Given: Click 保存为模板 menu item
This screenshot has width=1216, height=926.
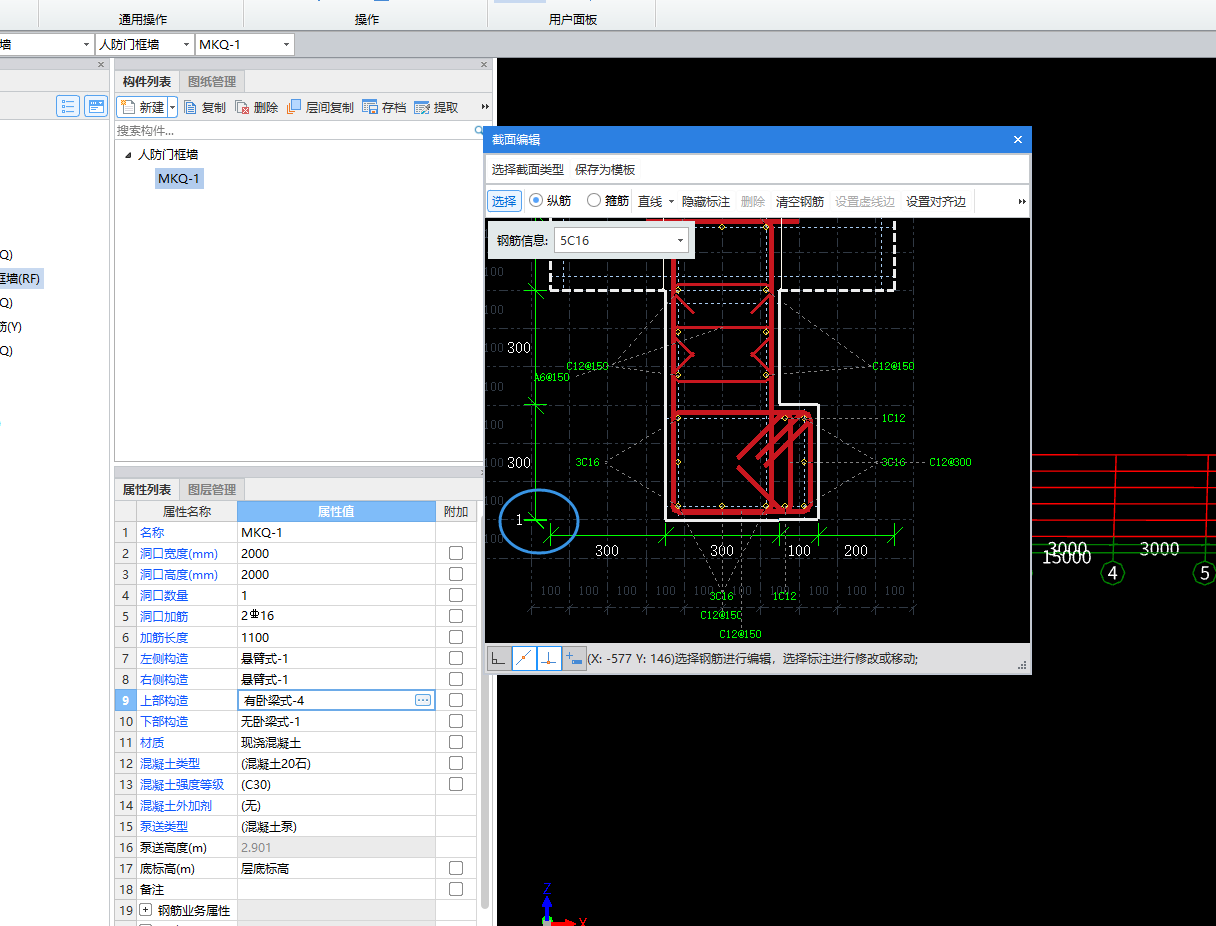Looking at the screenshot, I should pyautogui.click(x=605, y=170).
